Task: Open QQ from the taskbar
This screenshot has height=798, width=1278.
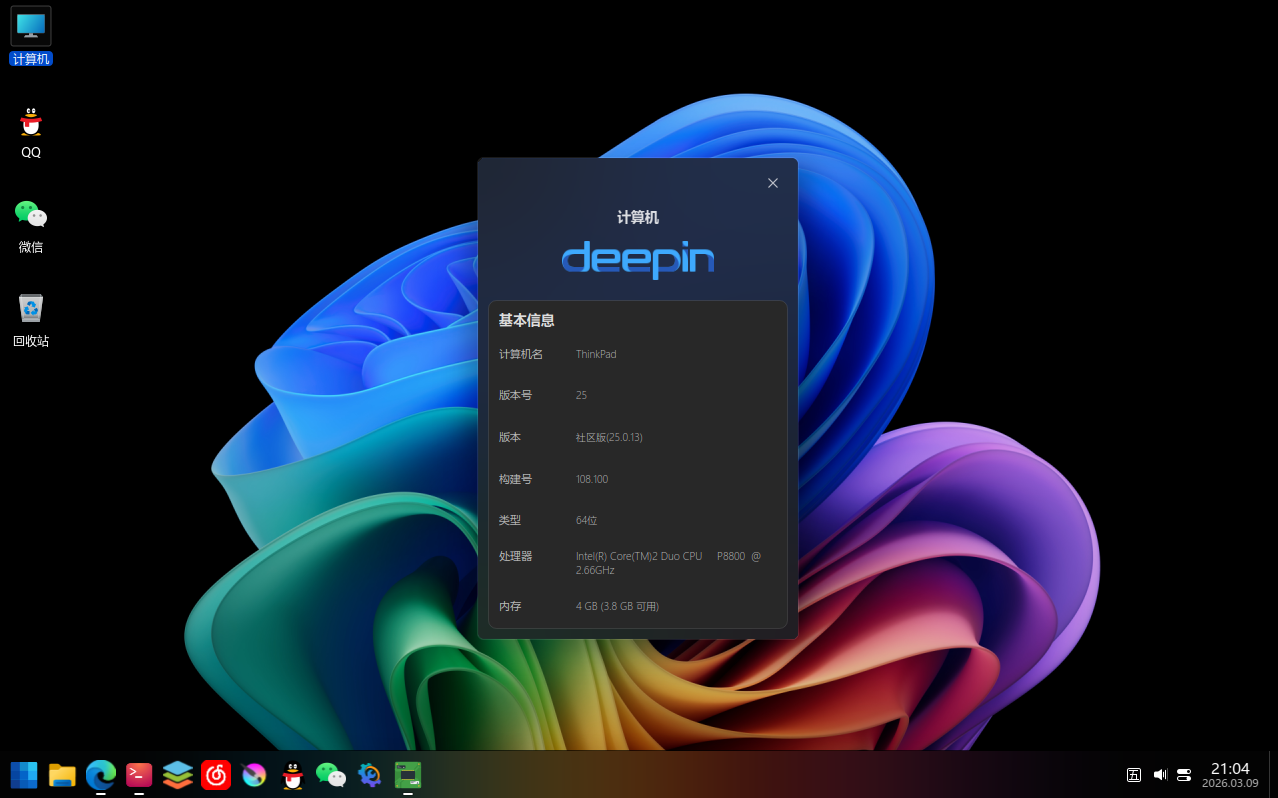Action: (292, 775)
